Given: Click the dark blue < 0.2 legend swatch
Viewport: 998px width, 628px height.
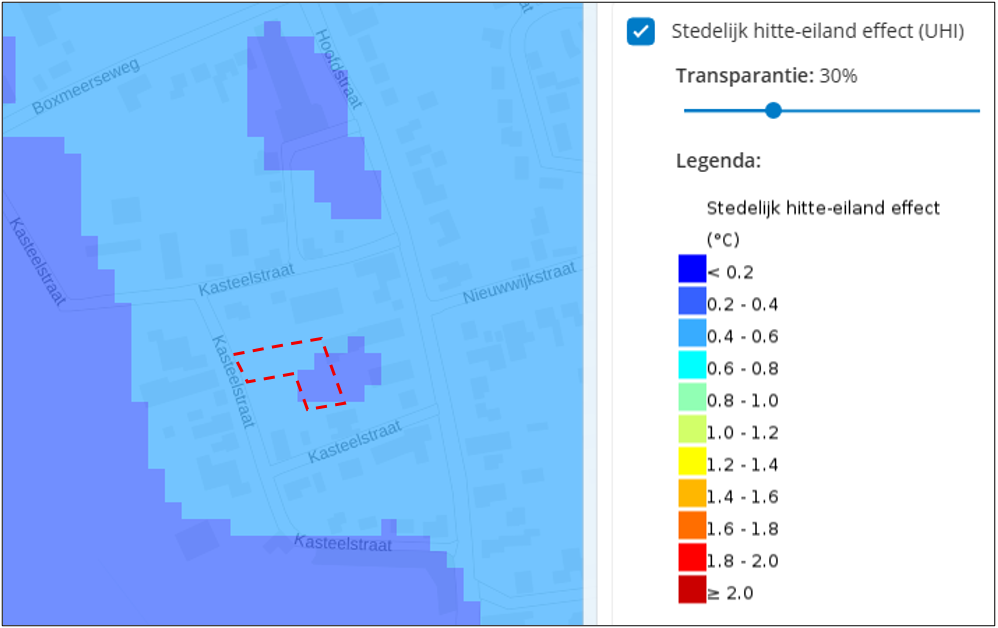Looking at the screenshot, I should click(x=692, y=269).
